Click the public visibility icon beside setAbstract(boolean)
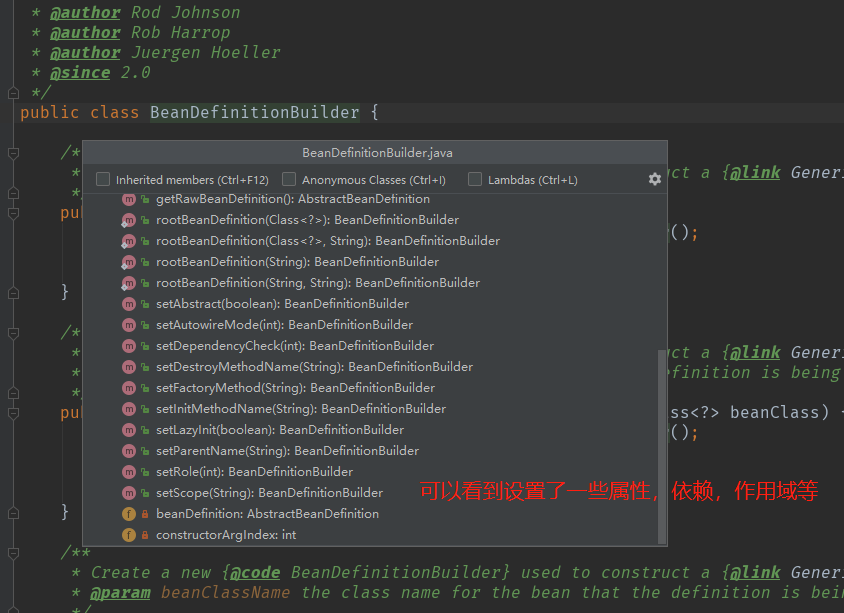 tap(145, 304)
